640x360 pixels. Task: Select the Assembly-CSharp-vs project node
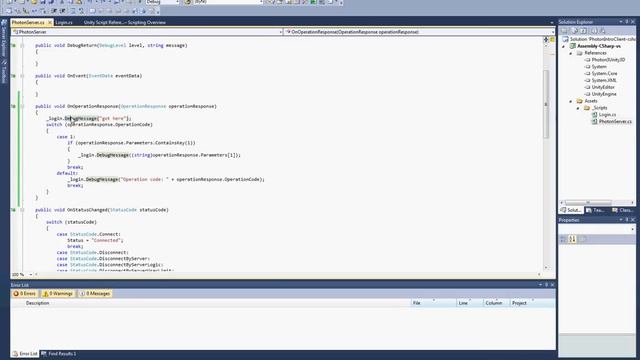pos(599,46)
